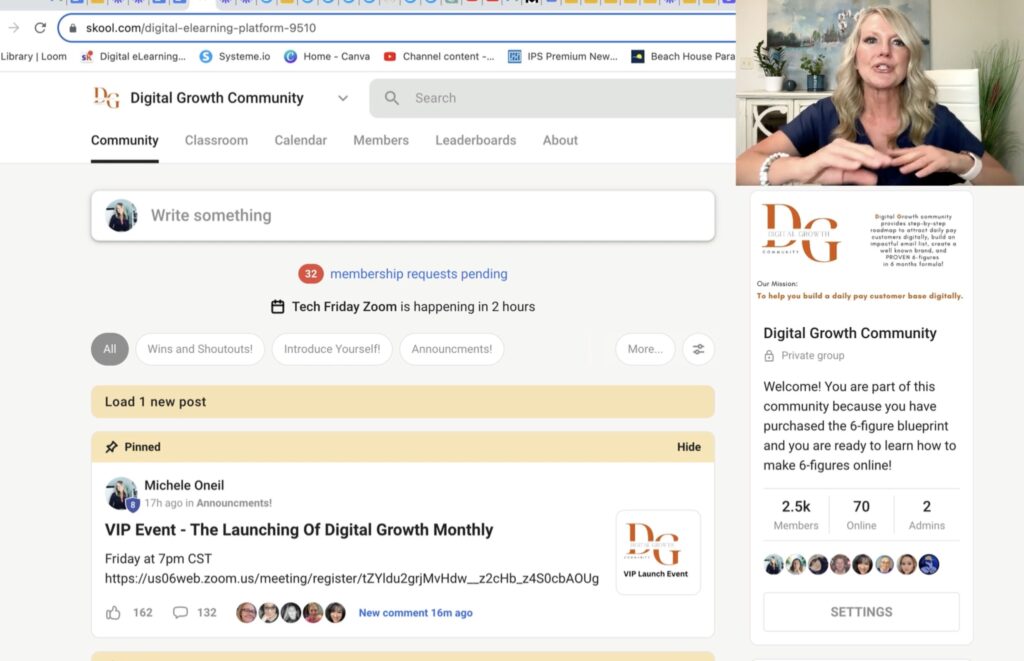The height and width of the screenshot is (661, 1024).
Task: Open the Announcments! category link on post
Action: 234,503
